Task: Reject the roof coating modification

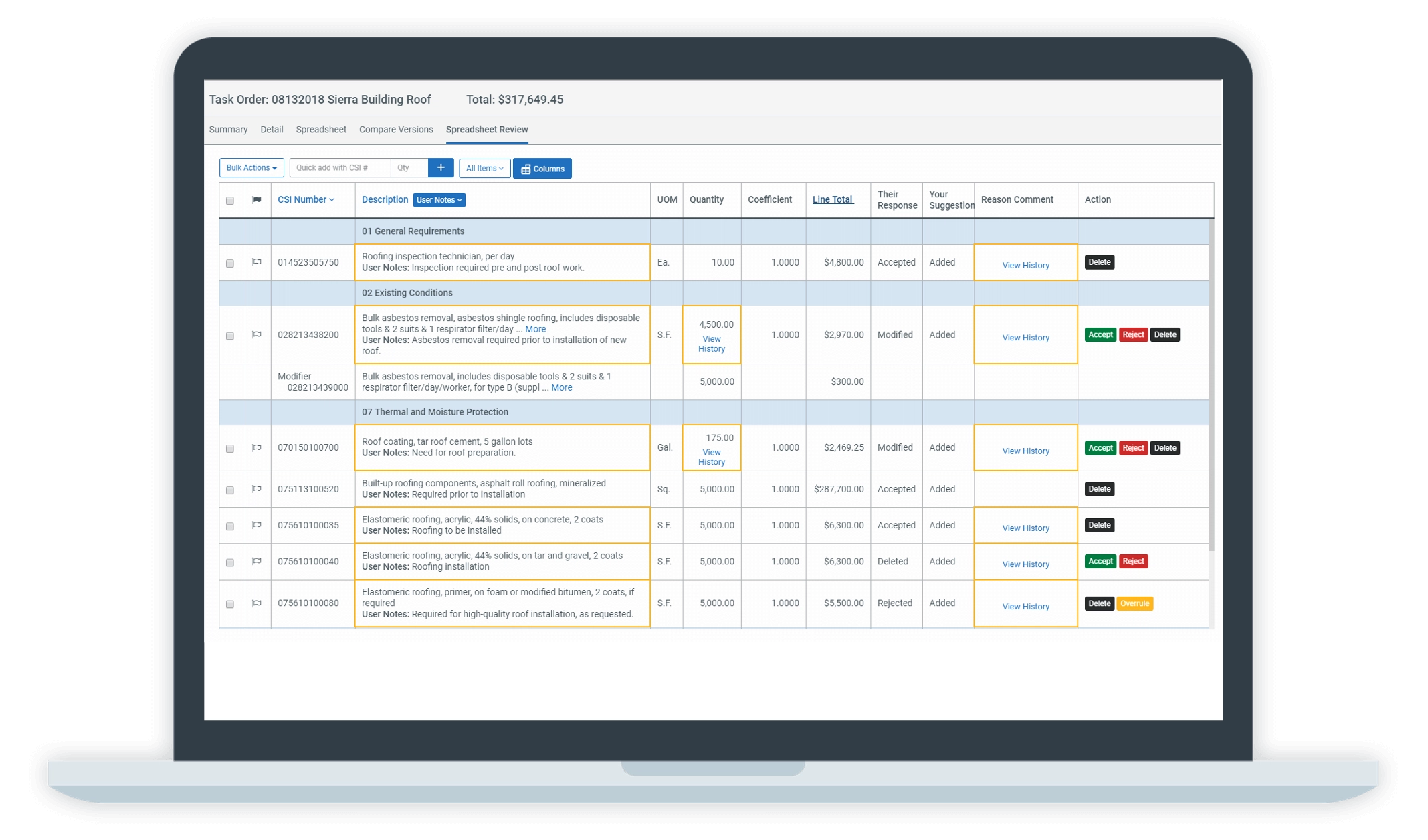Action: point(1133,448)
